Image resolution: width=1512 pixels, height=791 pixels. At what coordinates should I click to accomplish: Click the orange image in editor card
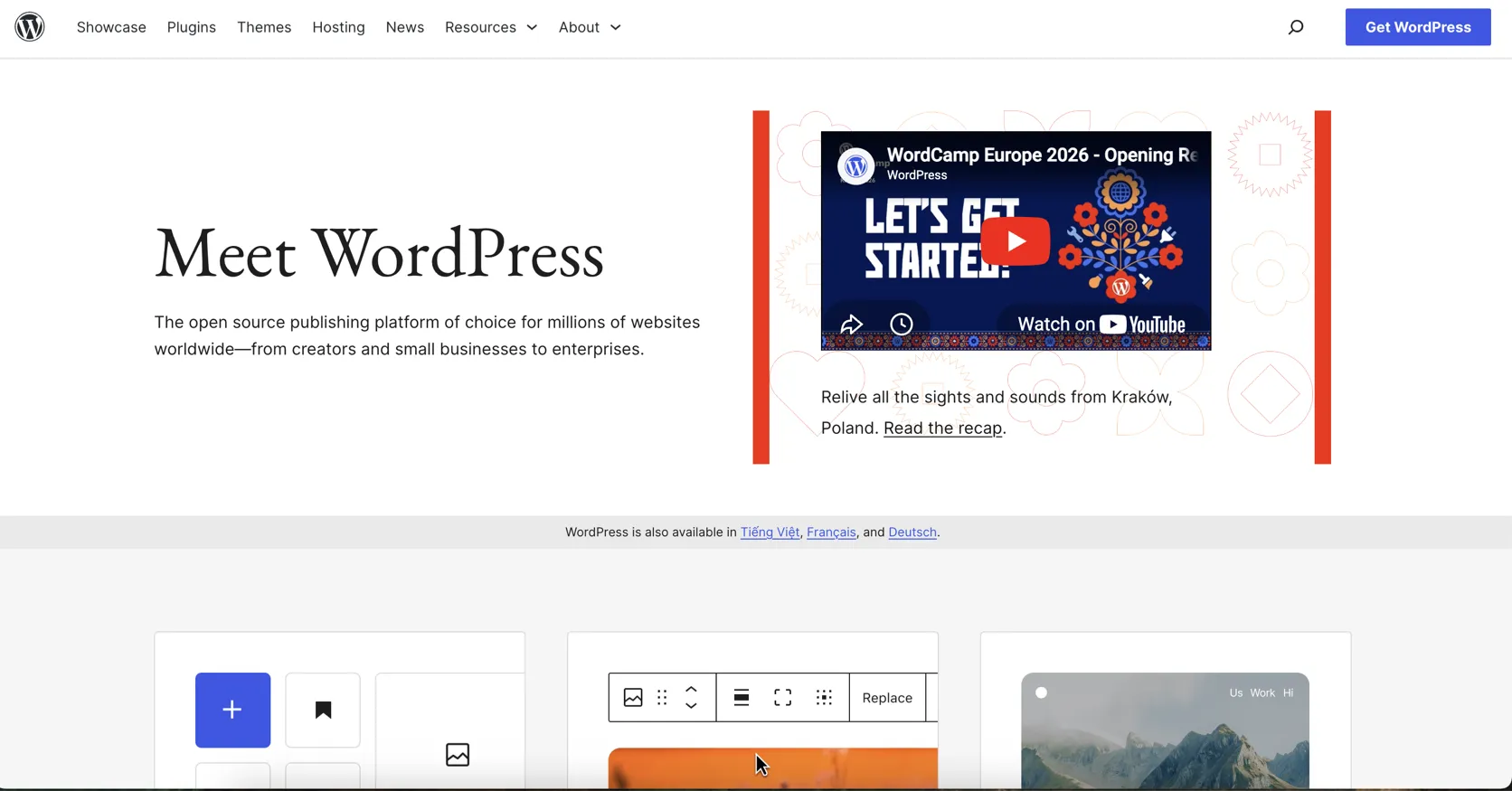coord(773,768)
